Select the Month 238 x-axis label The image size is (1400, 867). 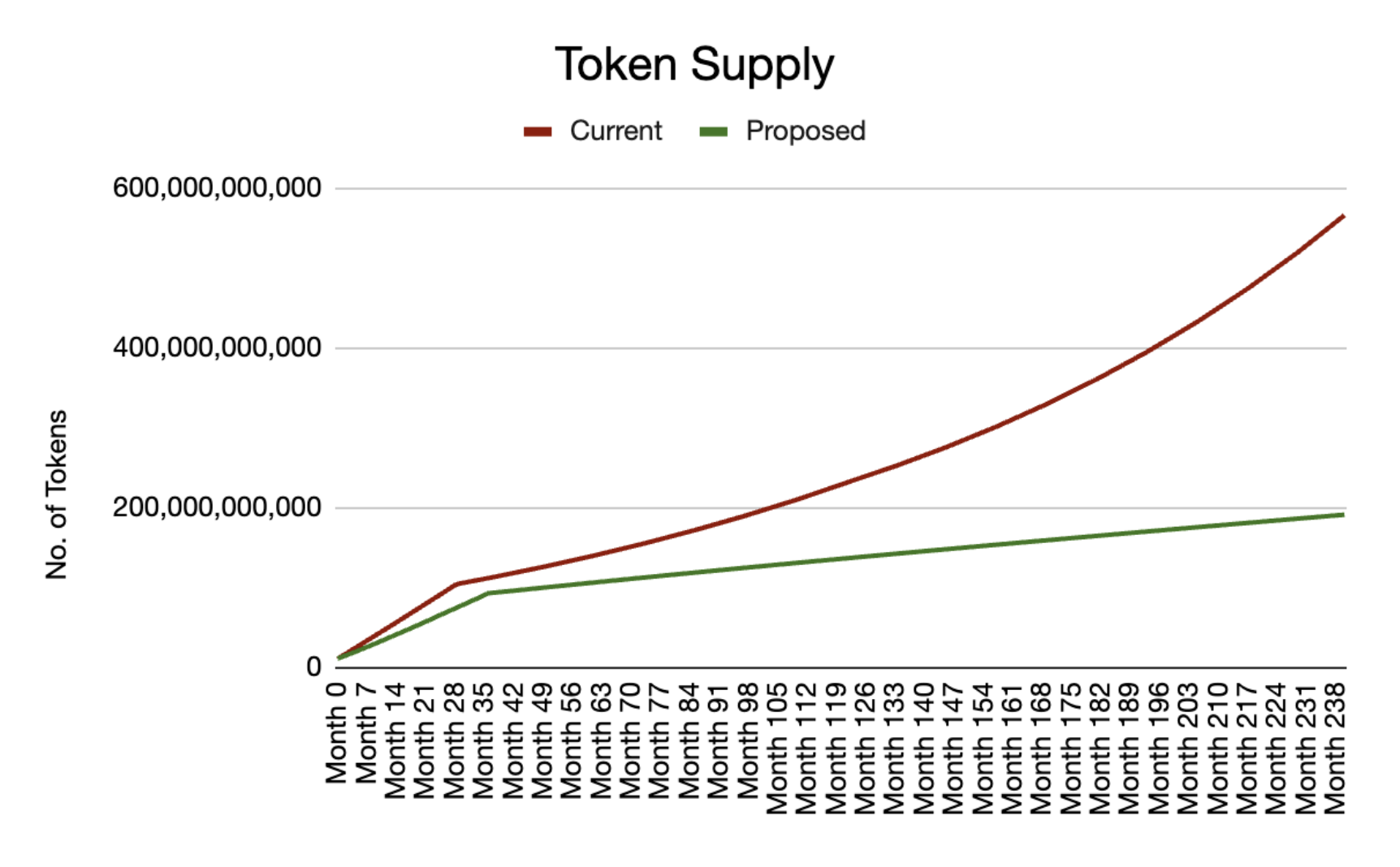click(x=1335, y=748)
